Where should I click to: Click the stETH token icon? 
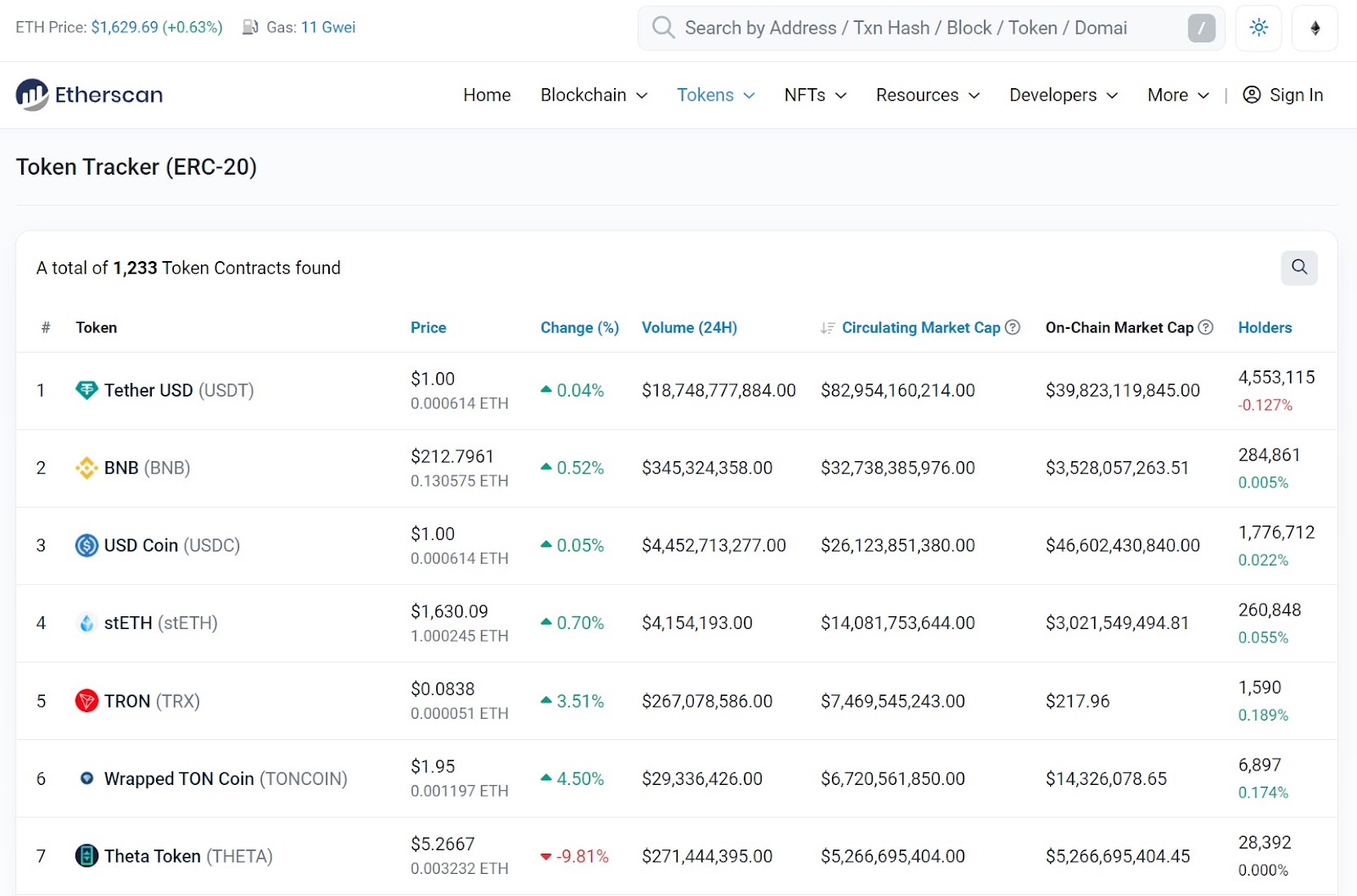tap(87, 623)
